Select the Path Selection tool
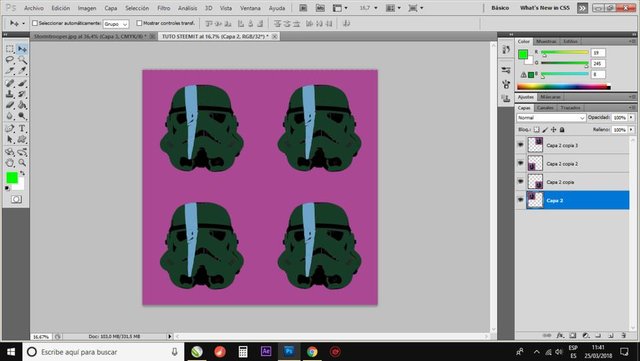Screen dimensions: 640x361 click(10, 140)
